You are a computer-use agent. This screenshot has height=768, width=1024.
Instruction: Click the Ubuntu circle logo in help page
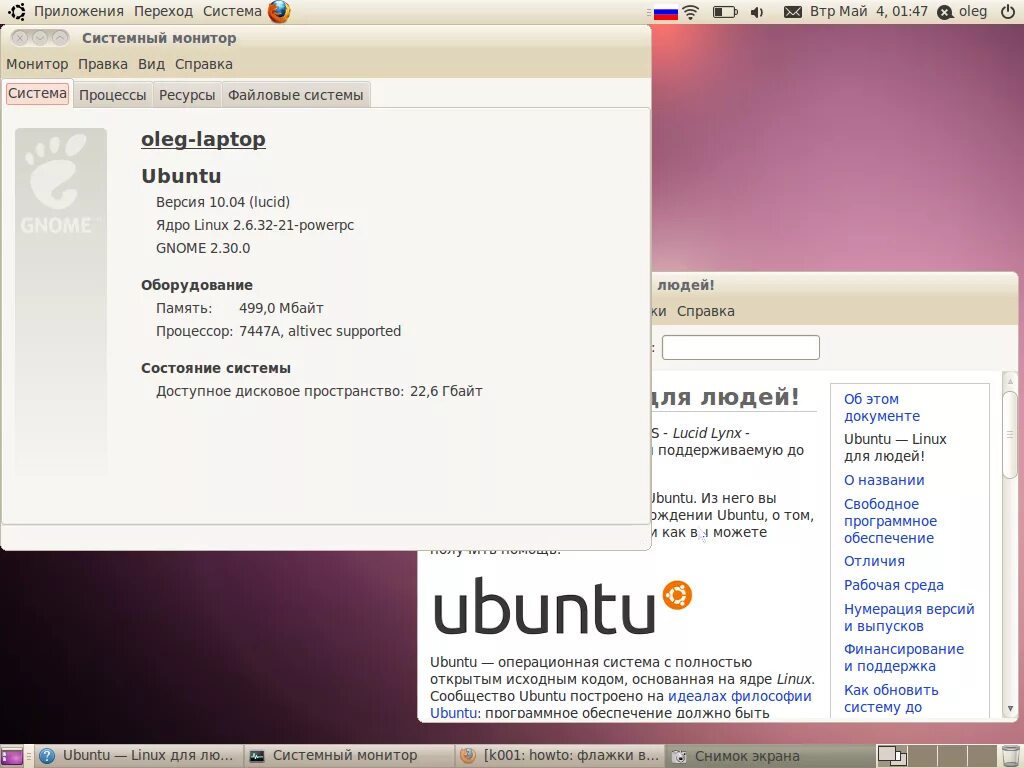coord(677,595)
